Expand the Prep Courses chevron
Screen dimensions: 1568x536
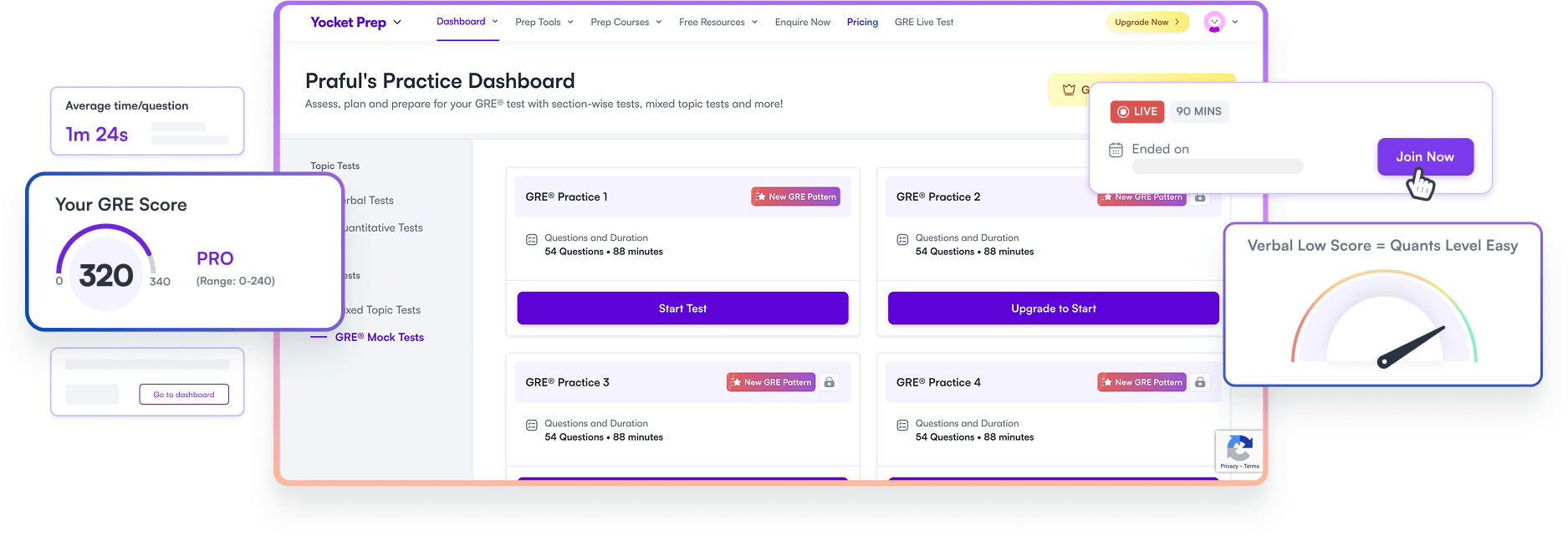(x=659, y=23)
